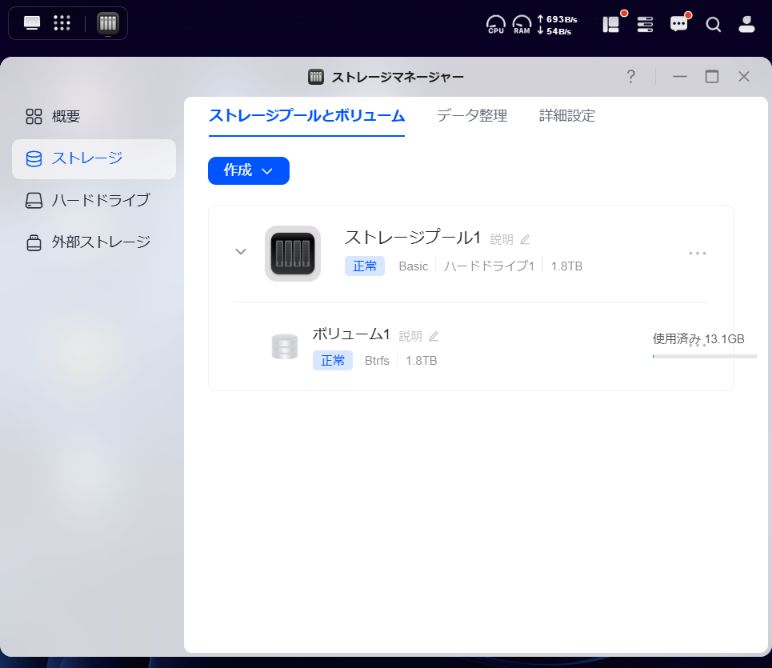The width and height of the screenshot is (772, 668).
Task: Open 外部ストレージ in the sidebar
Action: coord(94,242)
